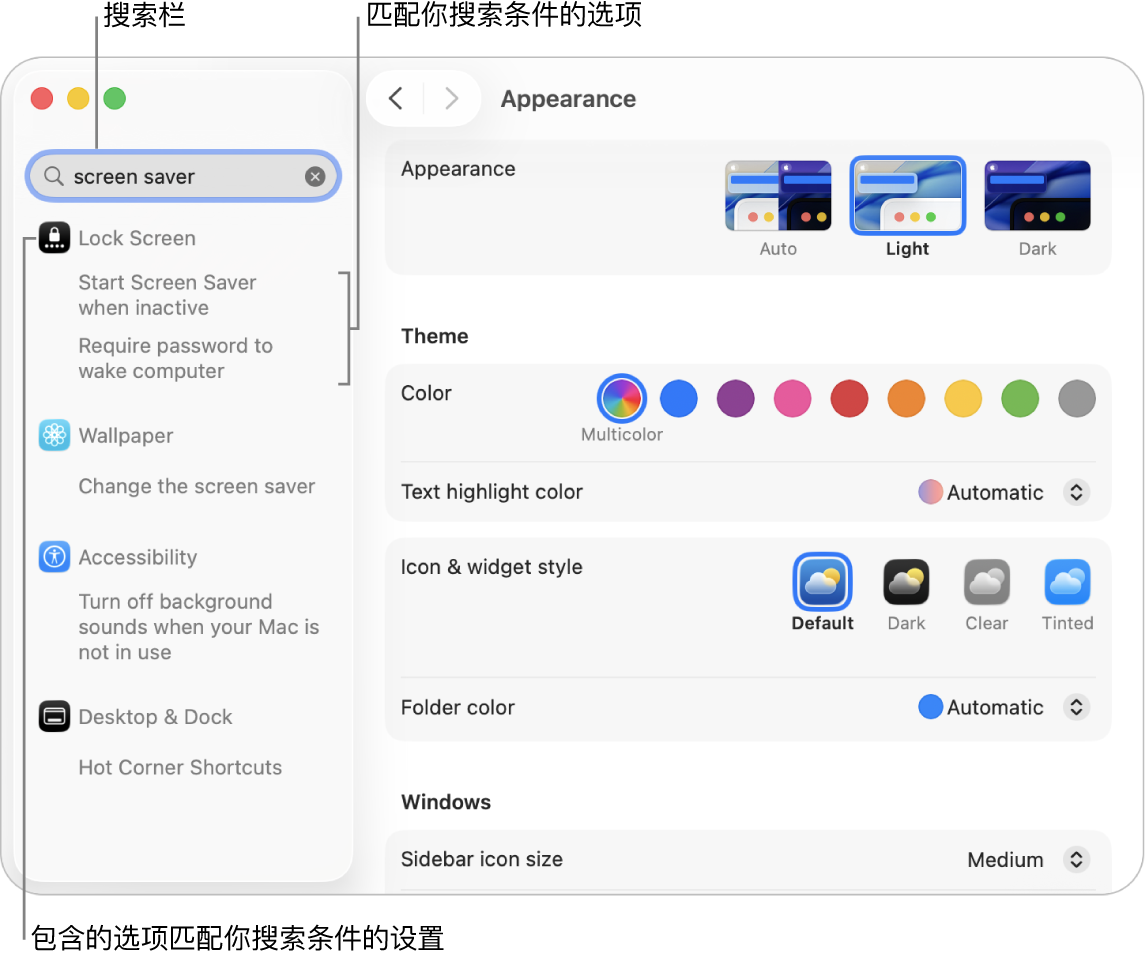Screen dimensions: 1146x958
Task: Open the Text highlight color dropdown
Action: click(x=1076, y=492)
